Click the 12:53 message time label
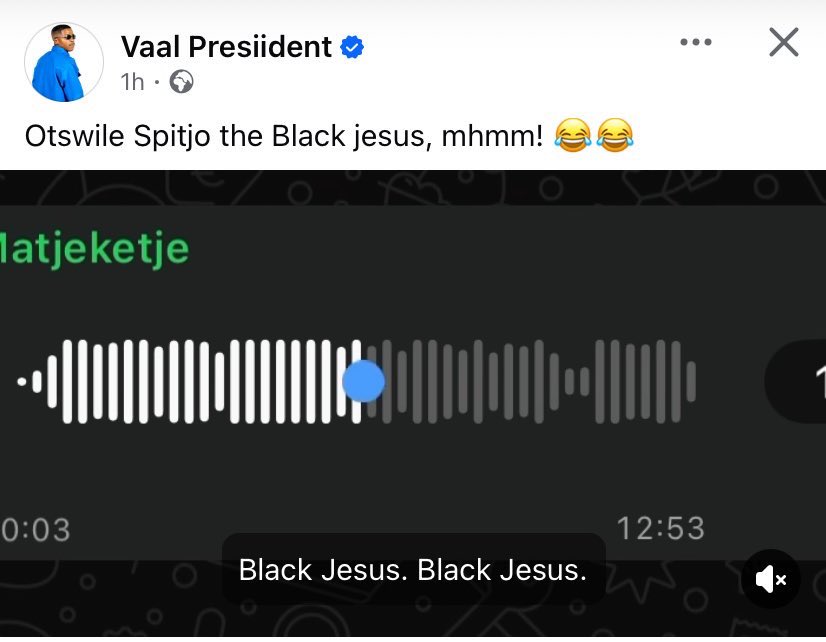The height and width of the screenshot is (642, 826). tap(661, 528)
